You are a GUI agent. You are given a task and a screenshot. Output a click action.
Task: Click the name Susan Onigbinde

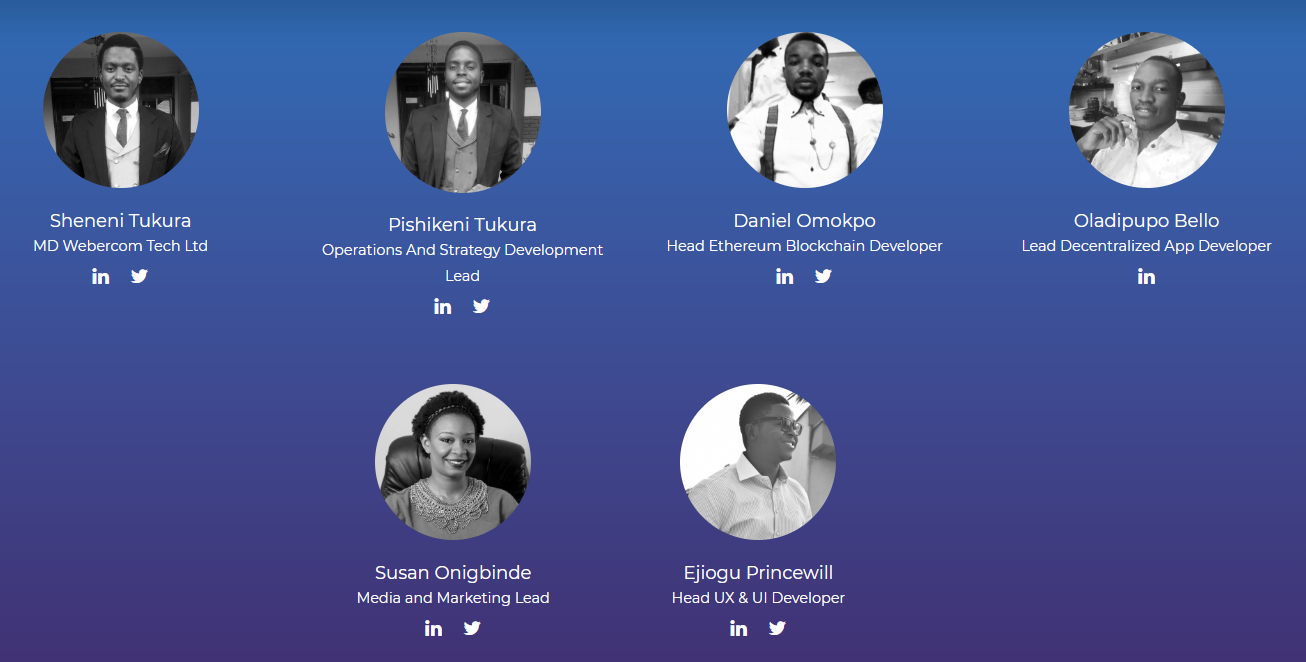[x=453, y=573]
